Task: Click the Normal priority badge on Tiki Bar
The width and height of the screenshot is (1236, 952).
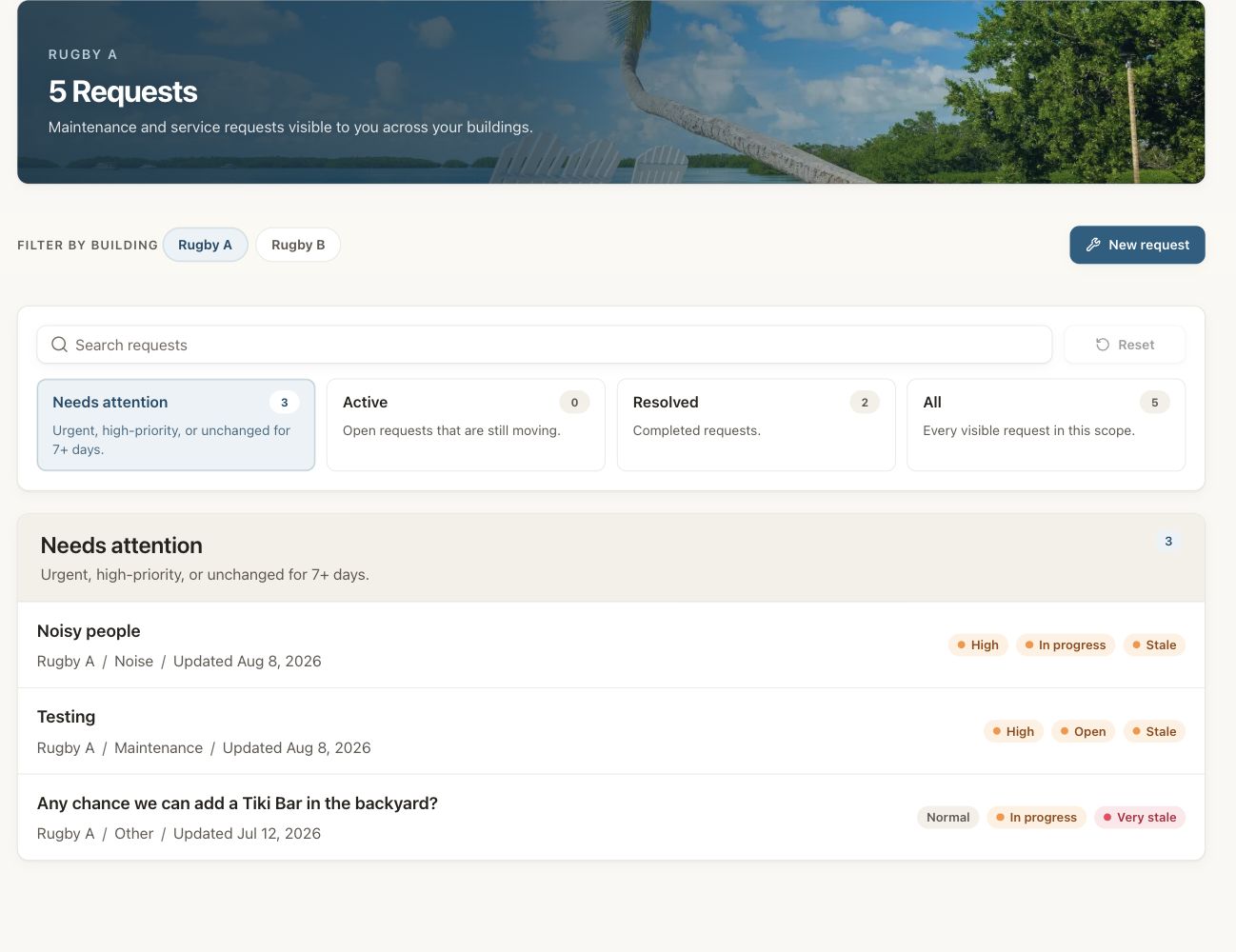Action: pyautogui.click(x=948, y=817)
